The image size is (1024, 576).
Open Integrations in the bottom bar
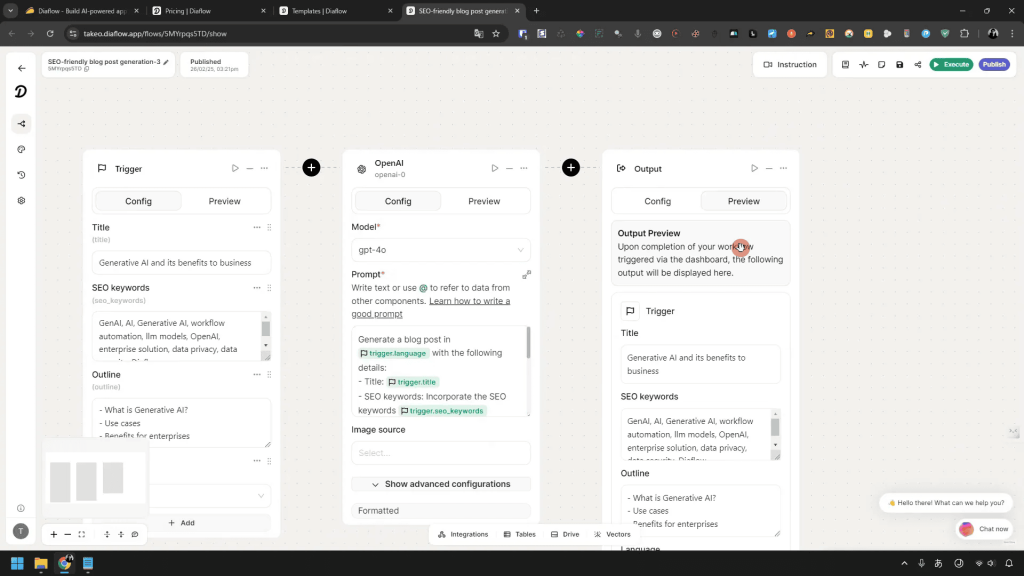463,534
